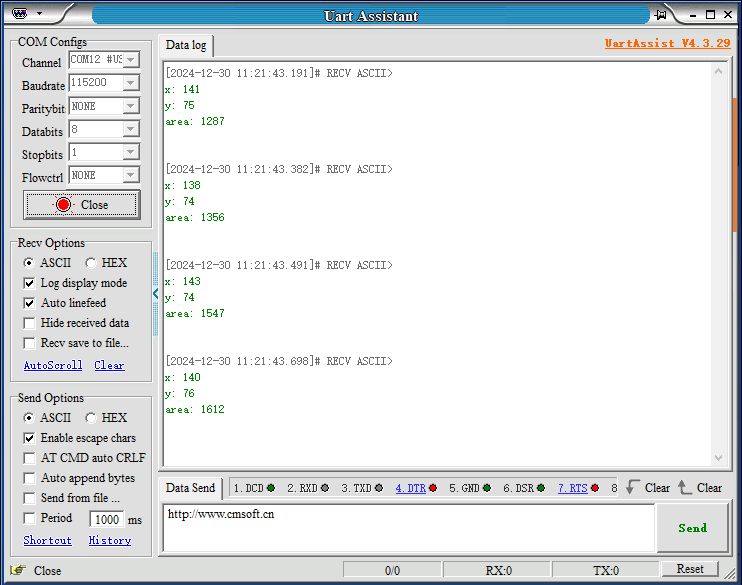Viewport: 742px width, 585px height.
Task: Click the data log scrollbar up arrow
Action: coord(718,71)
